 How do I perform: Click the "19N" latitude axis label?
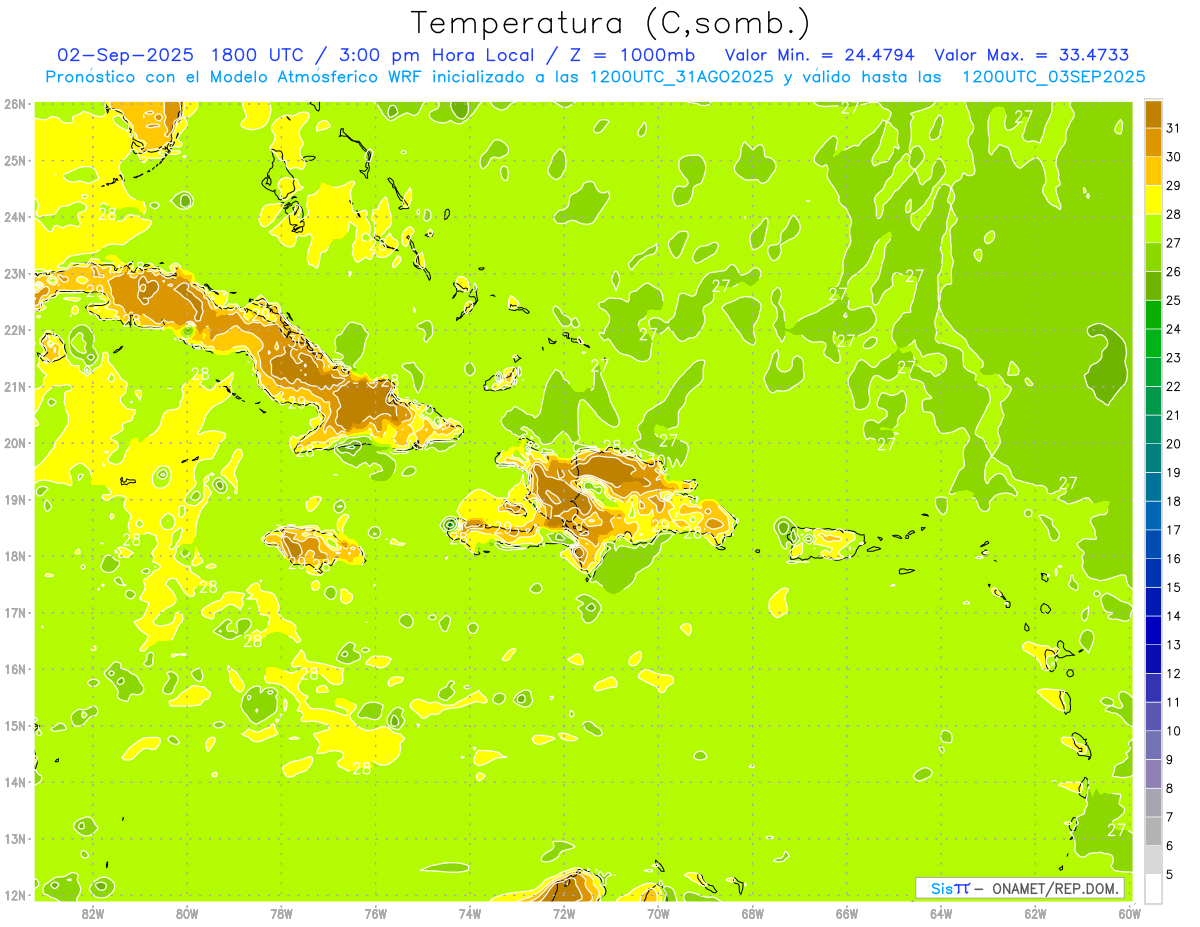(15, 500)
